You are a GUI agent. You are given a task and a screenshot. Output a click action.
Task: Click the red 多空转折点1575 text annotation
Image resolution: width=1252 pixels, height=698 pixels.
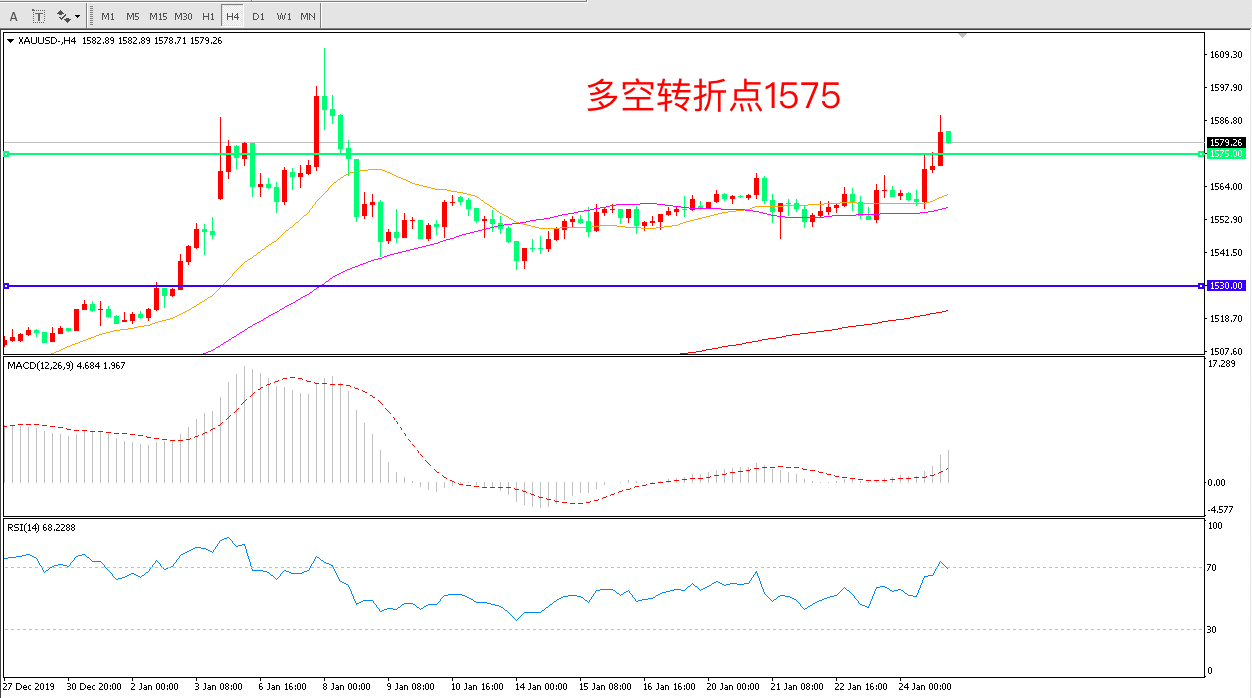tap(712, 96)
